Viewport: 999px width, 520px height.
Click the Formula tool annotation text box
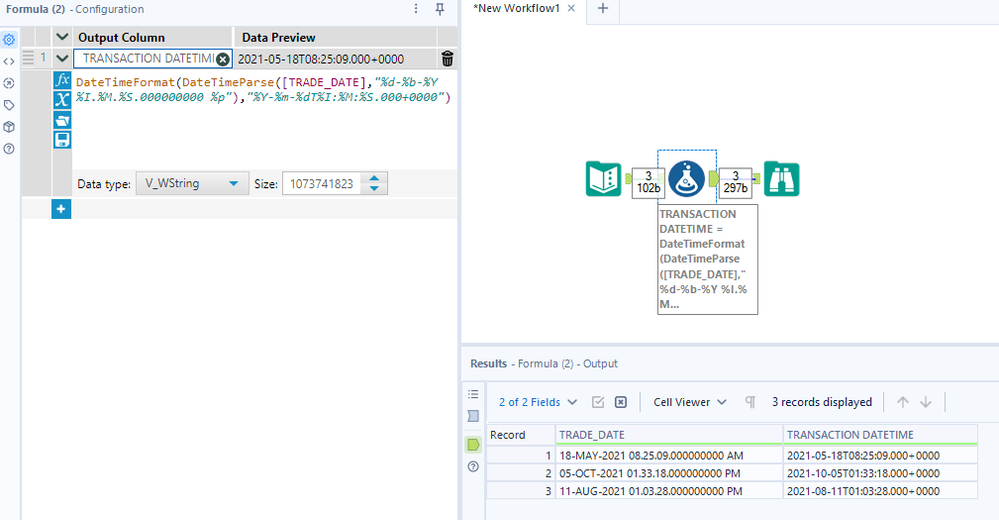tap(707, 259)
